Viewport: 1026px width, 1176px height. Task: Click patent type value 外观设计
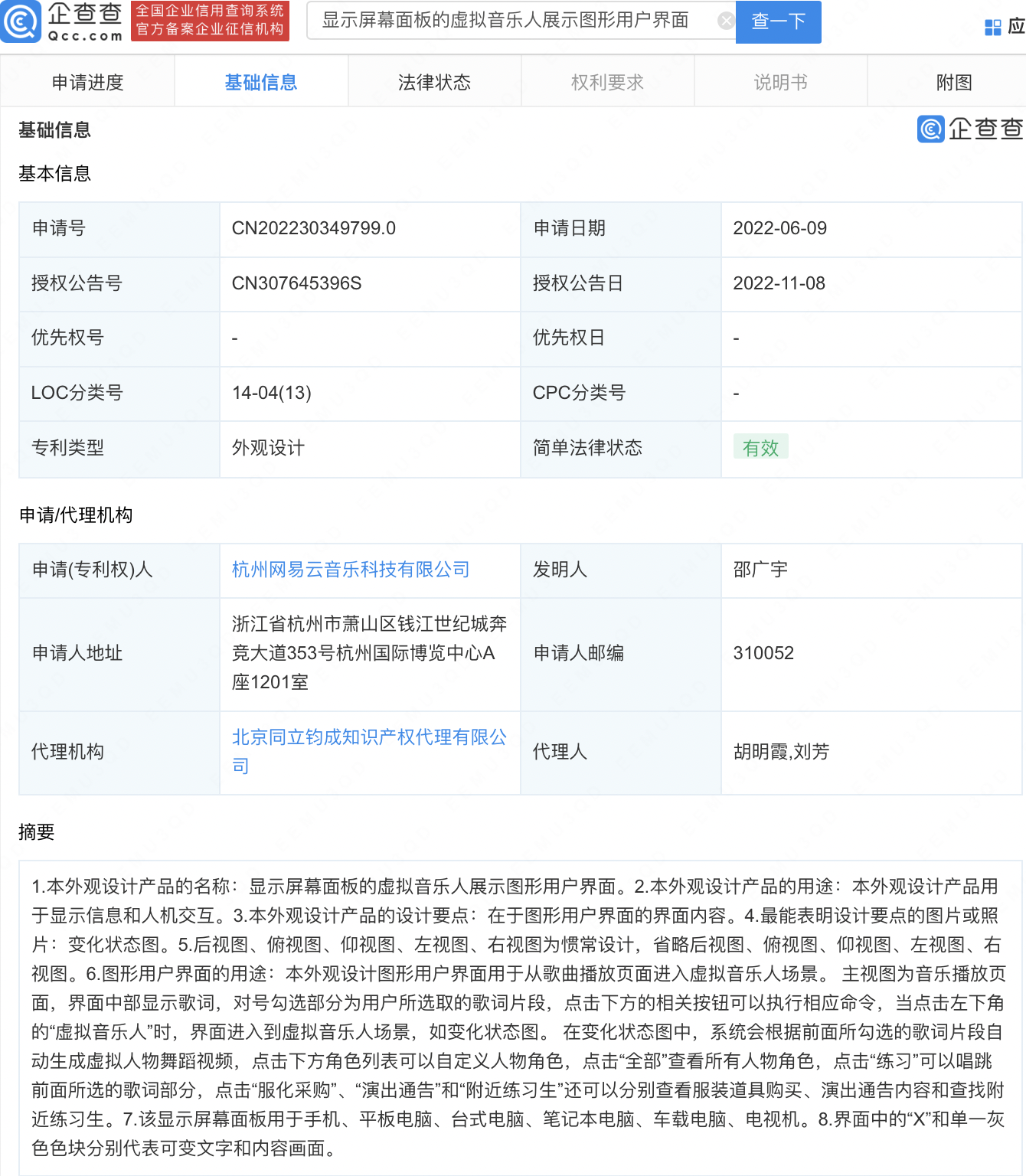[x=268, y=448]
